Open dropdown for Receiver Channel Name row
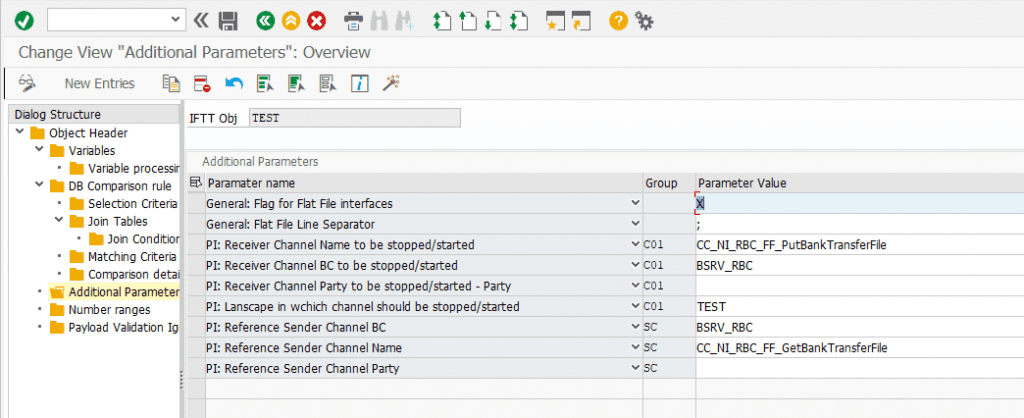1024x418 pixels. click(635, 244)
